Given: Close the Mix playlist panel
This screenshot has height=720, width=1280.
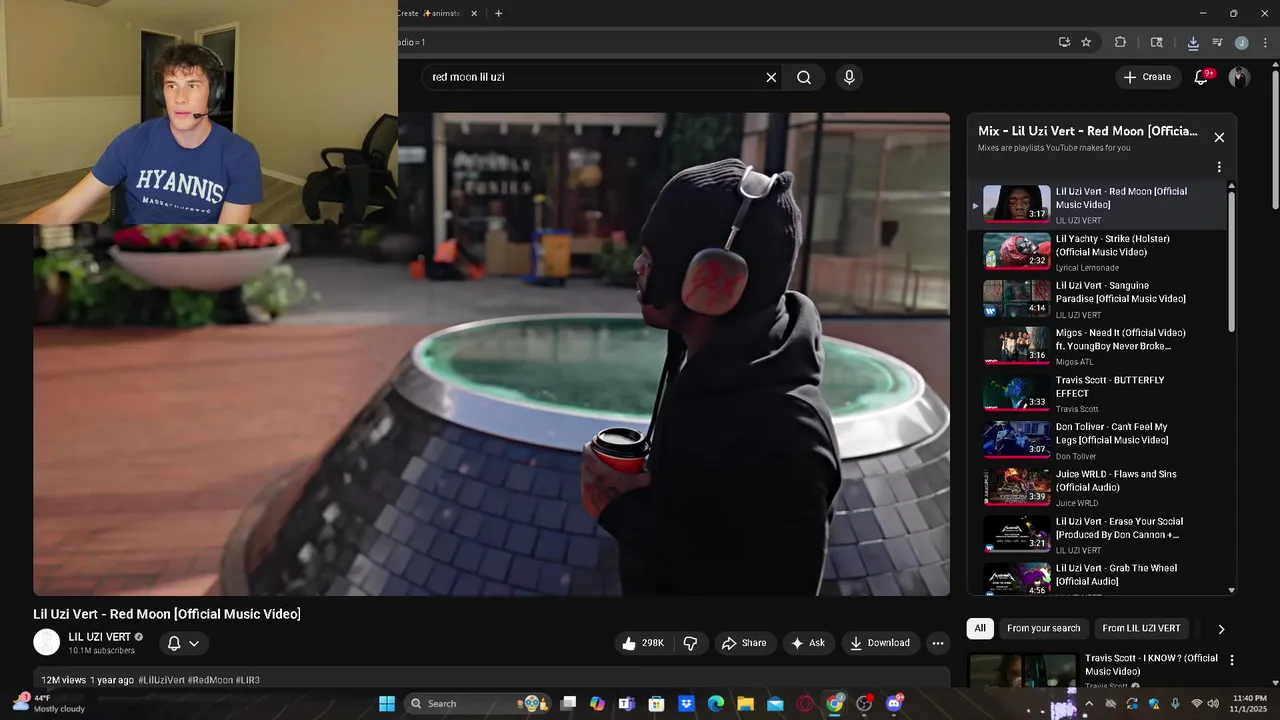Looking at the screenshot, I should pos(1219,137).
